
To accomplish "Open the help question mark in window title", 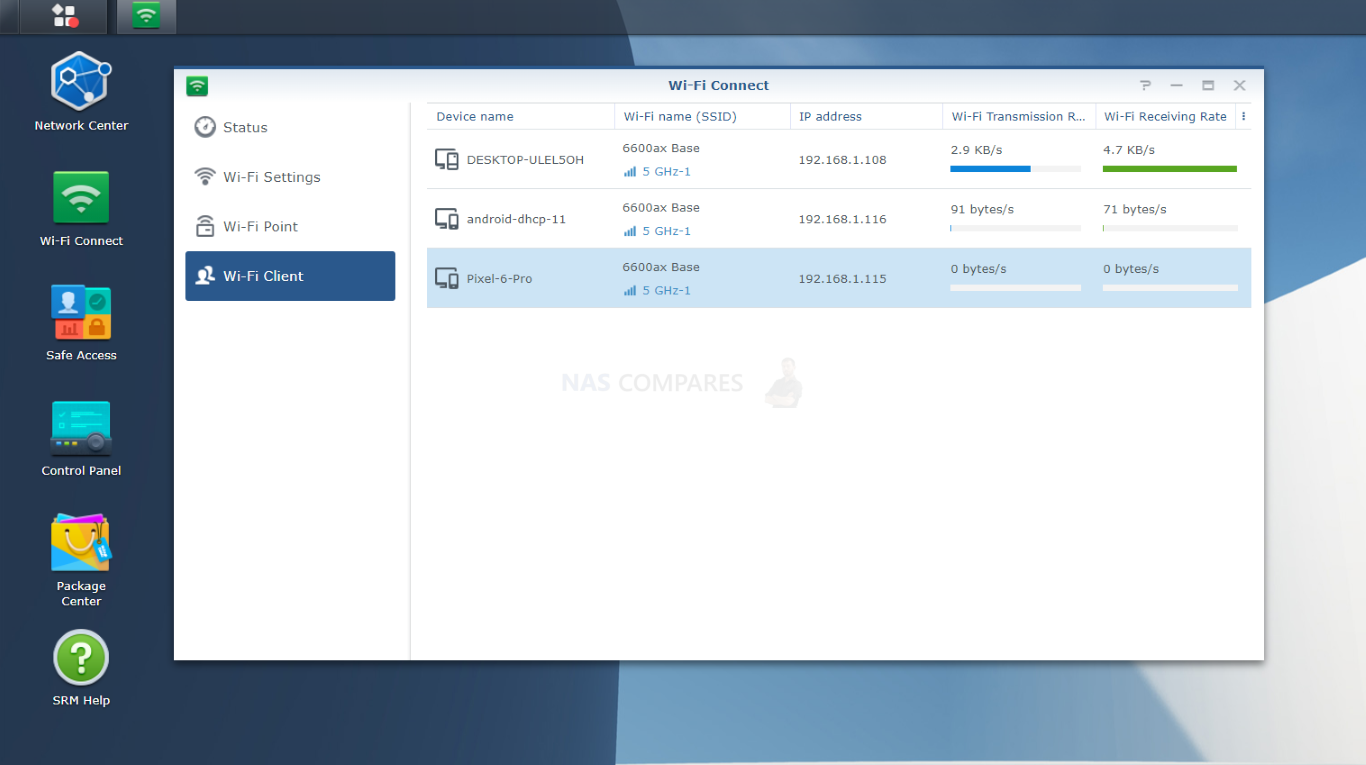I will (1146, 86).
